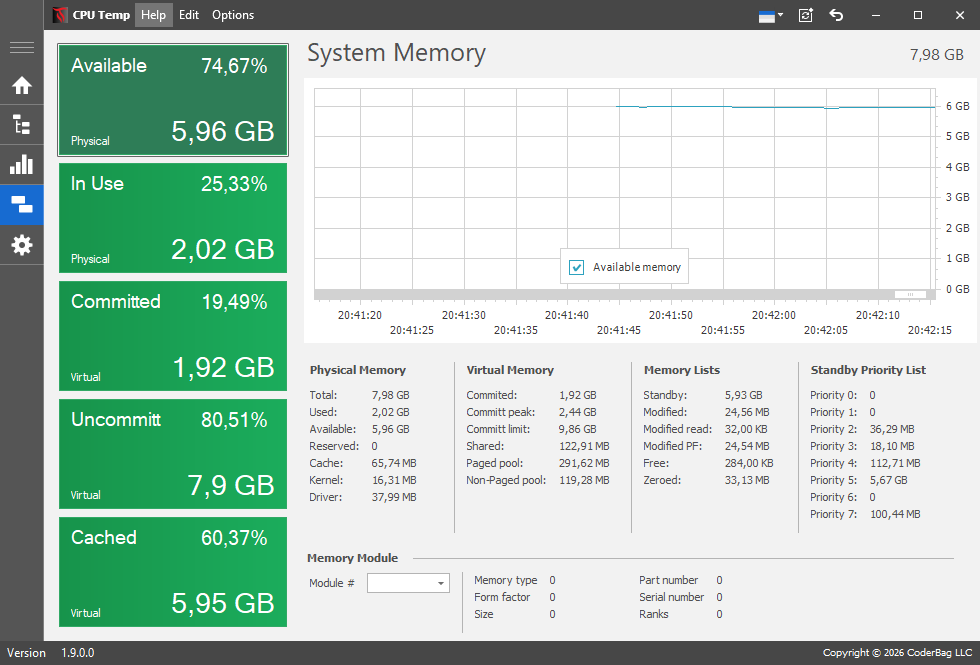The width and height of the screenshot is (980, 665).
Task: Open the hamburger sidebar menu
Action: (x=22, y=47)
